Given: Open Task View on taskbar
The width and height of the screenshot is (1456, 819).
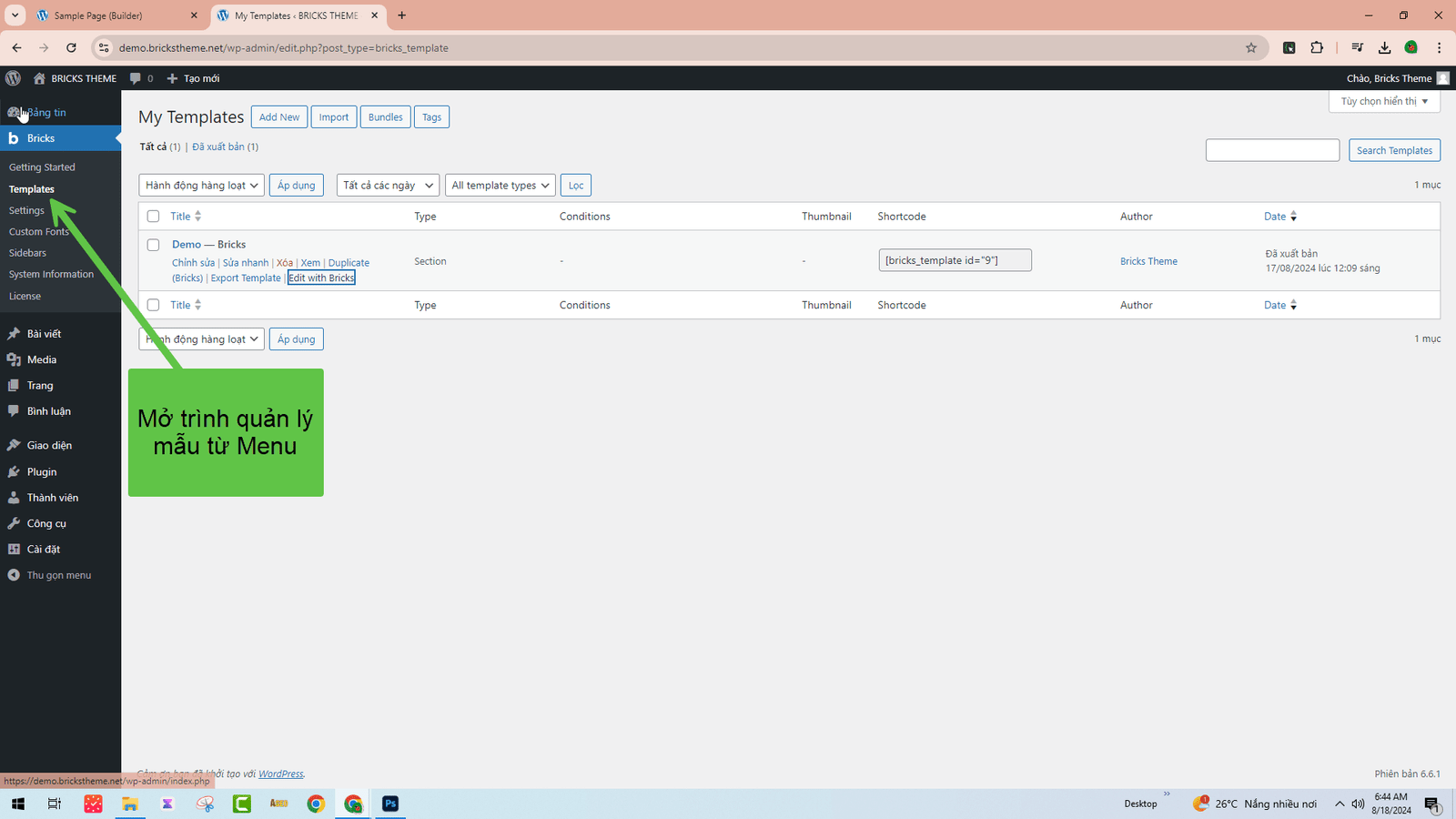Looking at the screenshot, I should (55, 804).
